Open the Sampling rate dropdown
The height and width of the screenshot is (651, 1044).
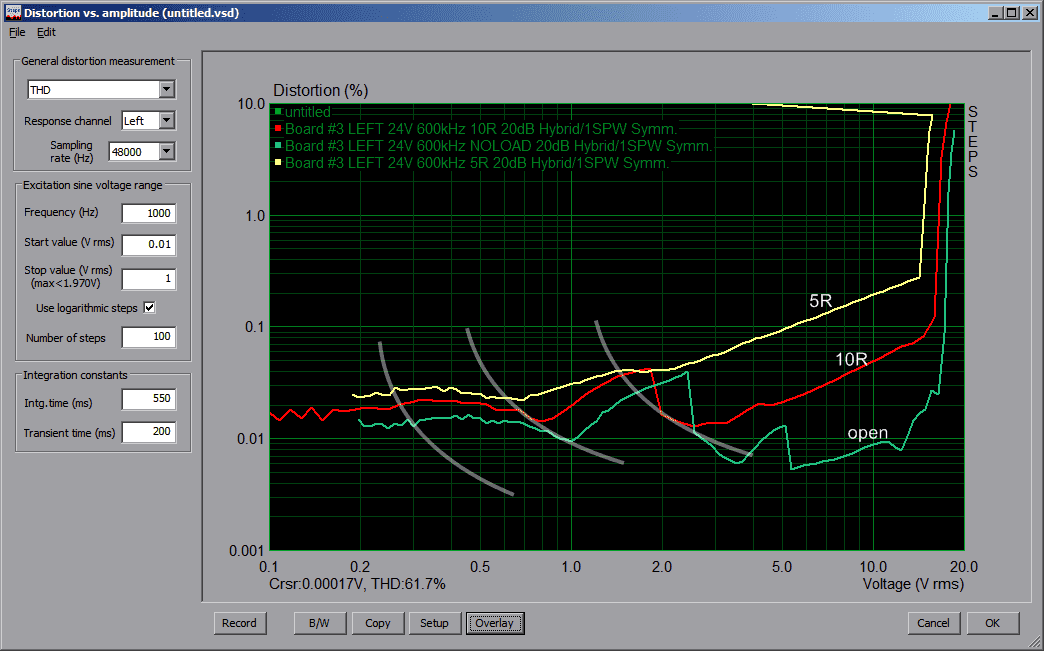coord(166,152)
